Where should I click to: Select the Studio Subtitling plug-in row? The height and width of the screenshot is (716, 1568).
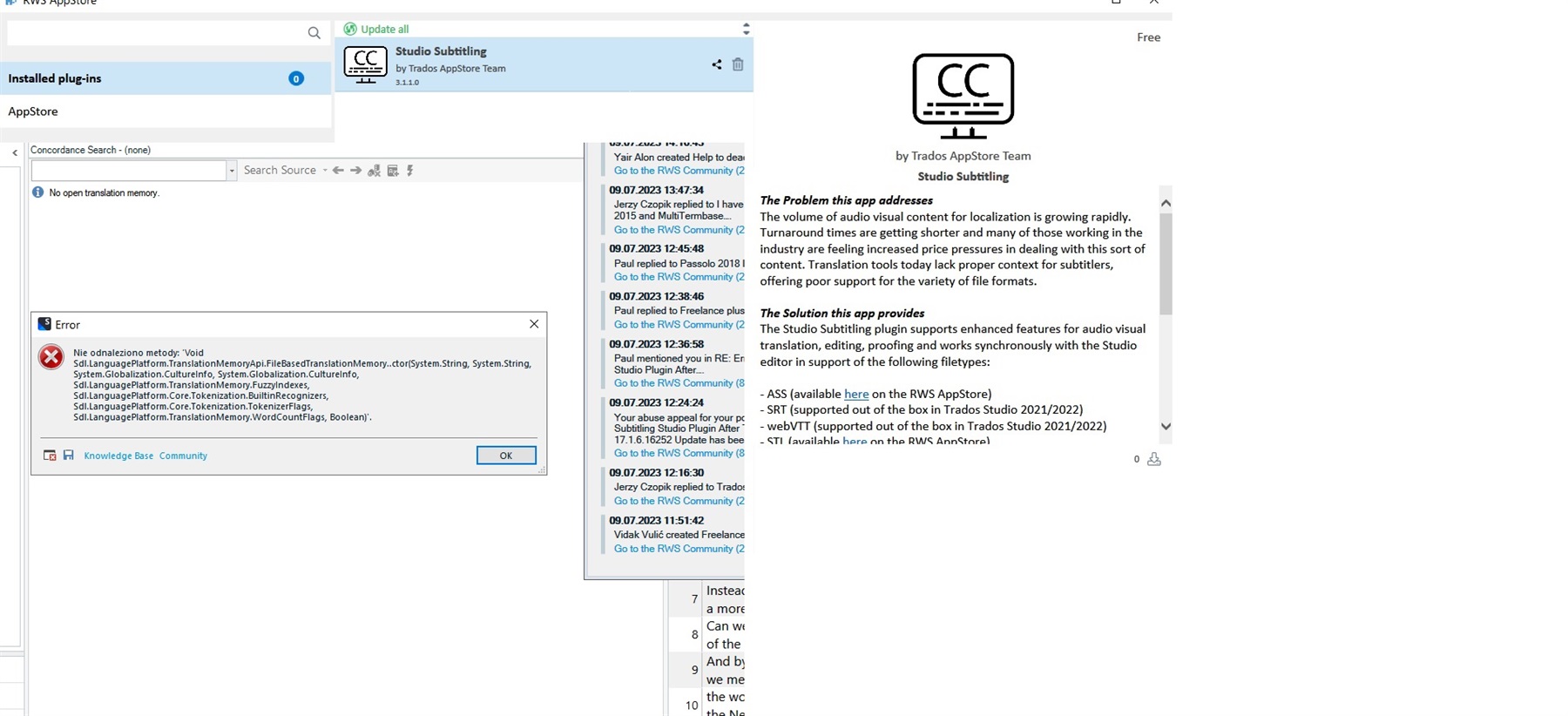pos(544,64)
